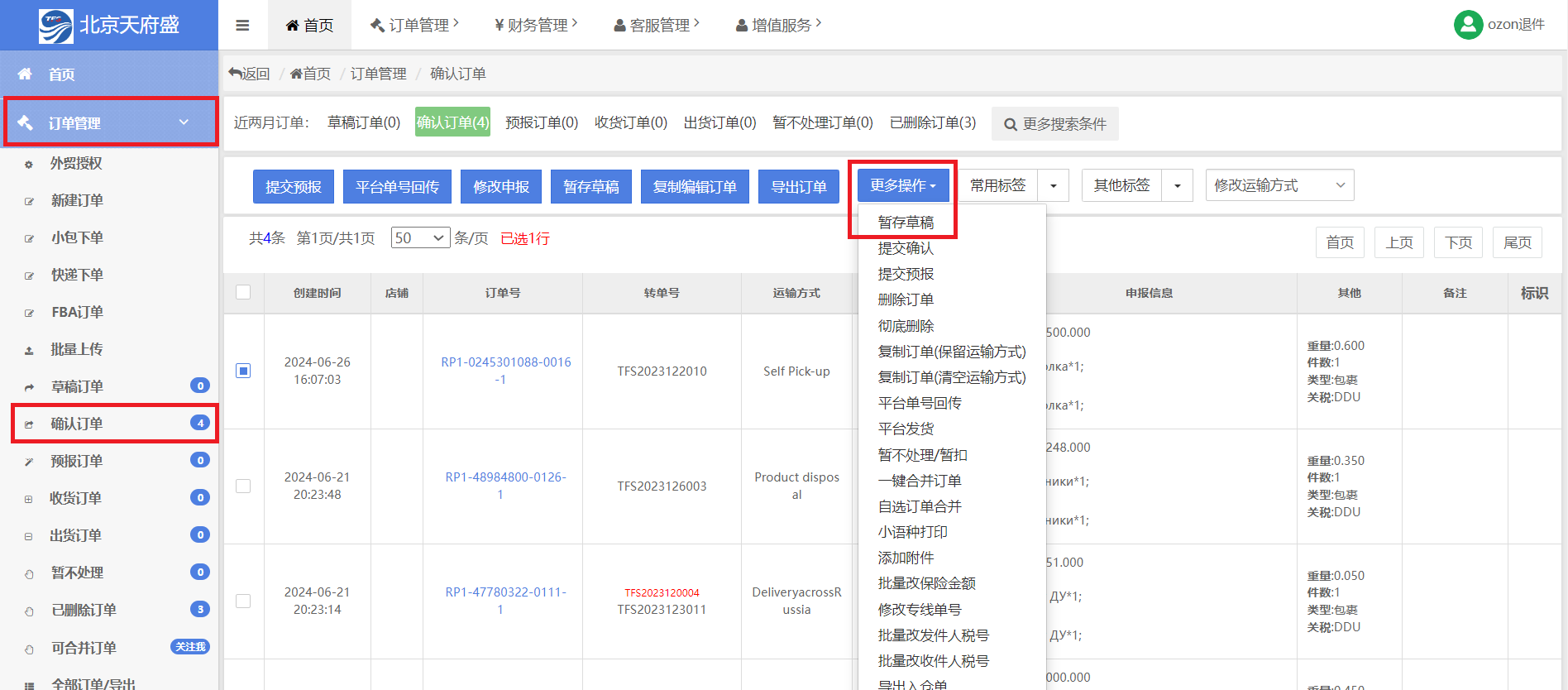Click the hamburger menu collapse icon

coord(242,25)
